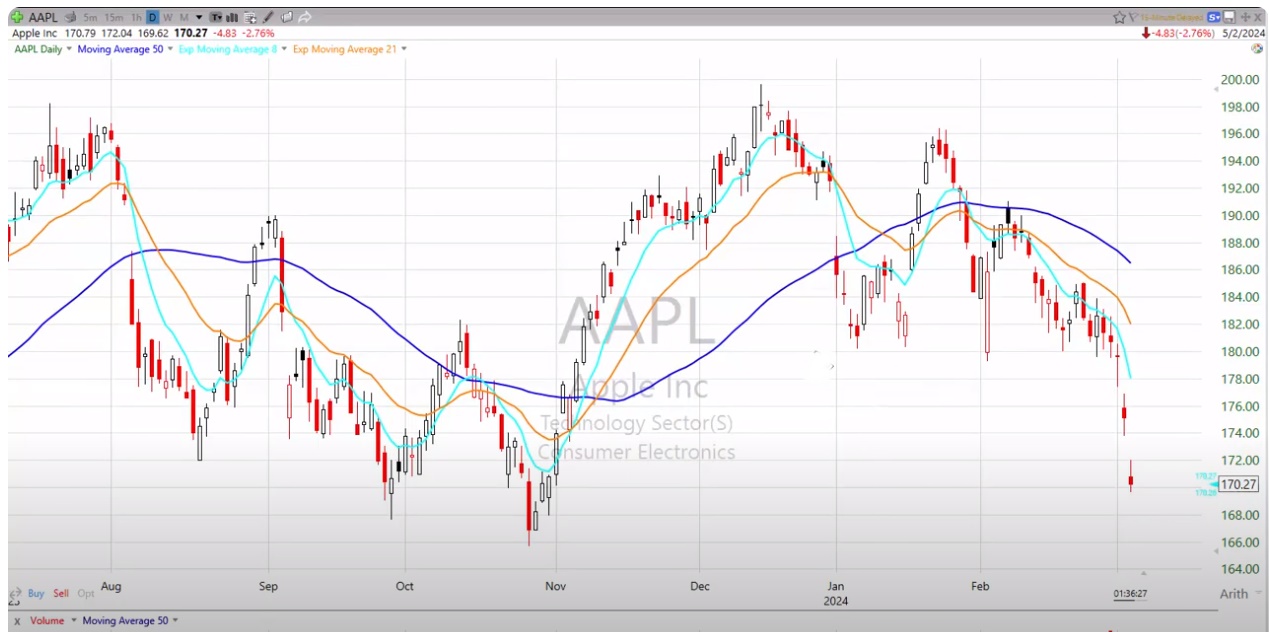Click the 164.00 price axis label

1239,569
